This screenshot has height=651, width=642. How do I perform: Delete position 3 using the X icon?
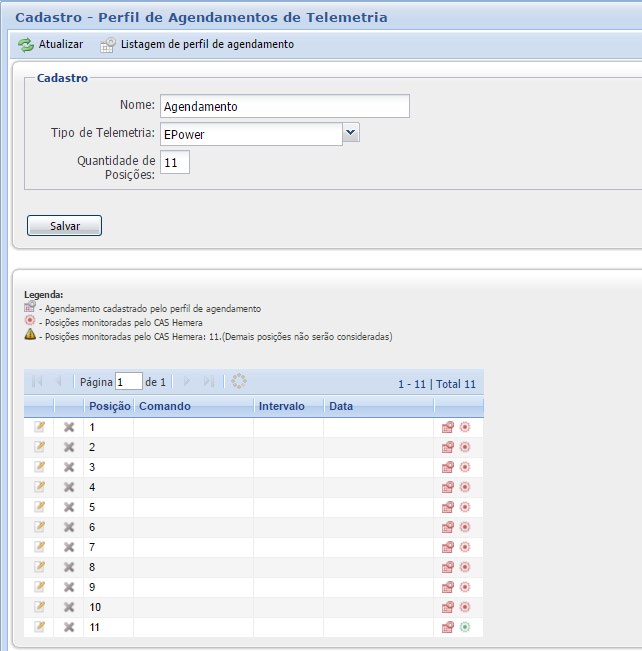[x=69, y=467]
